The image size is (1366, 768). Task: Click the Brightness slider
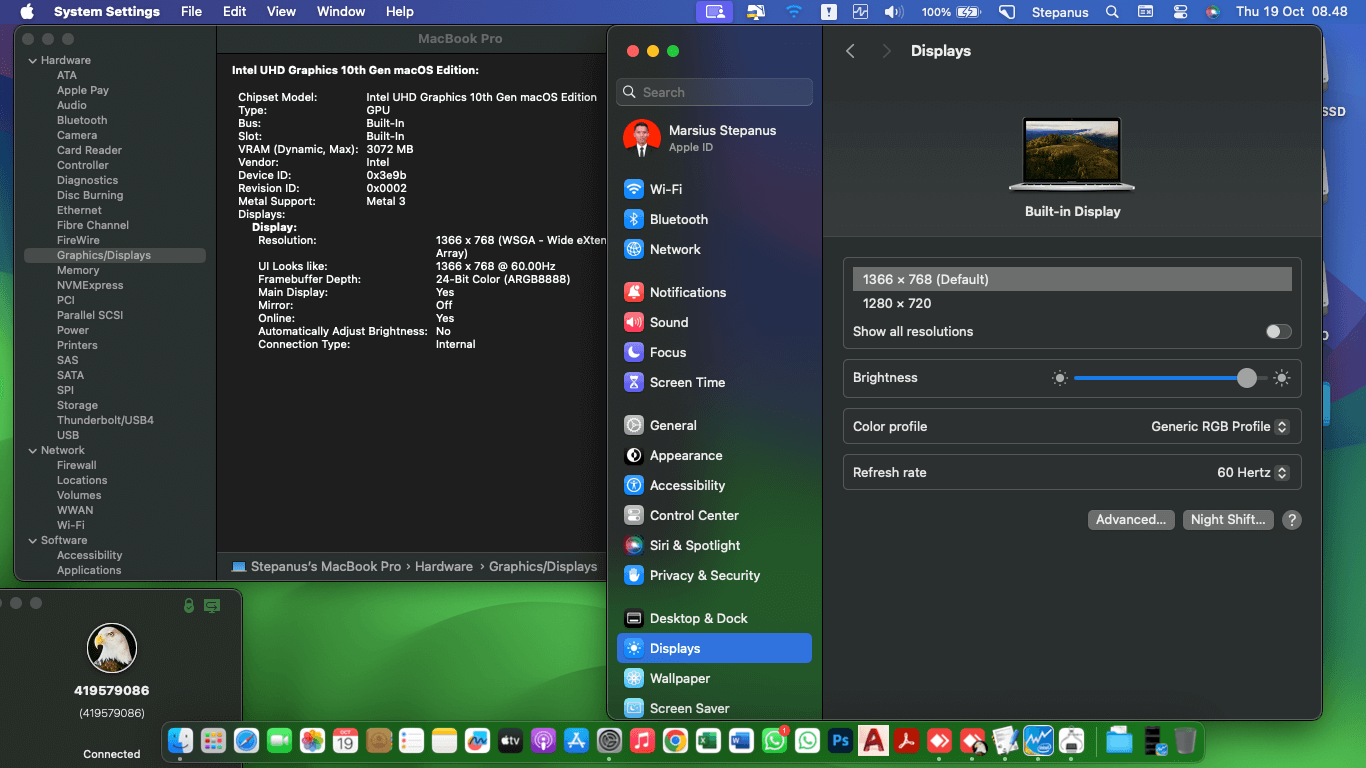(1171, 378)
